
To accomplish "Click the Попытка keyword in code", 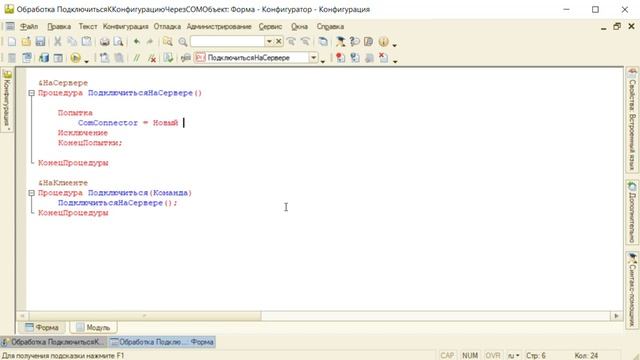I will pos(75,113).
